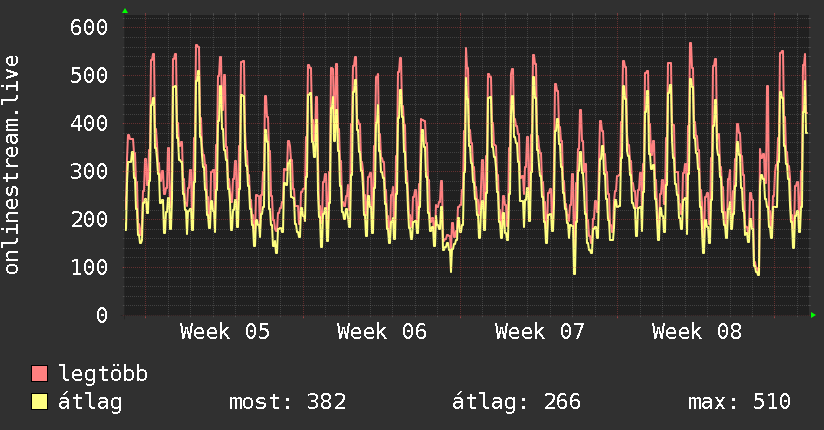Select the átlag legend label beside yellow swatch

pos(90,402)
